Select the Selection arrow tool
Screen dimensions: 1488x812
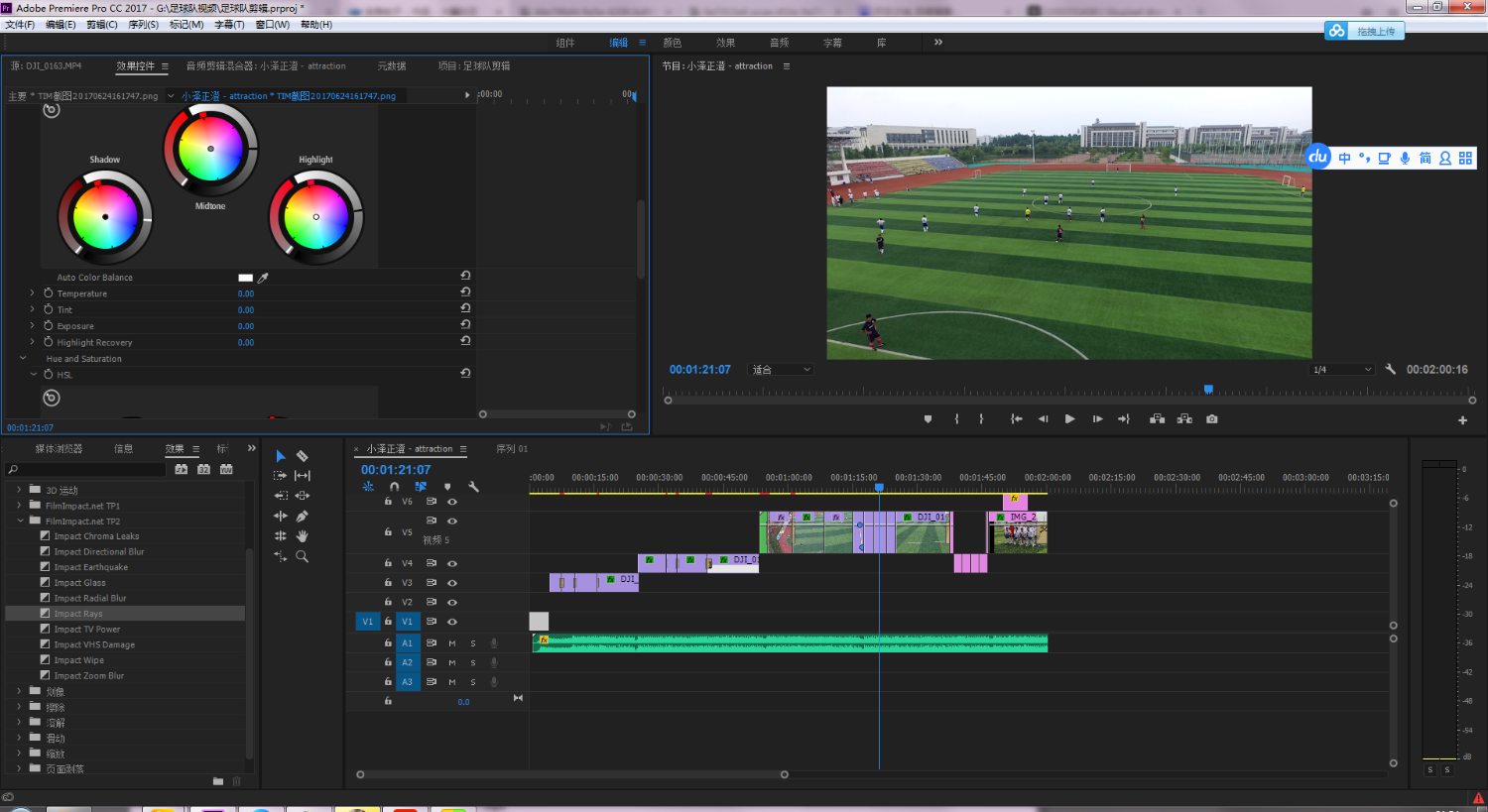coord(281,456)
